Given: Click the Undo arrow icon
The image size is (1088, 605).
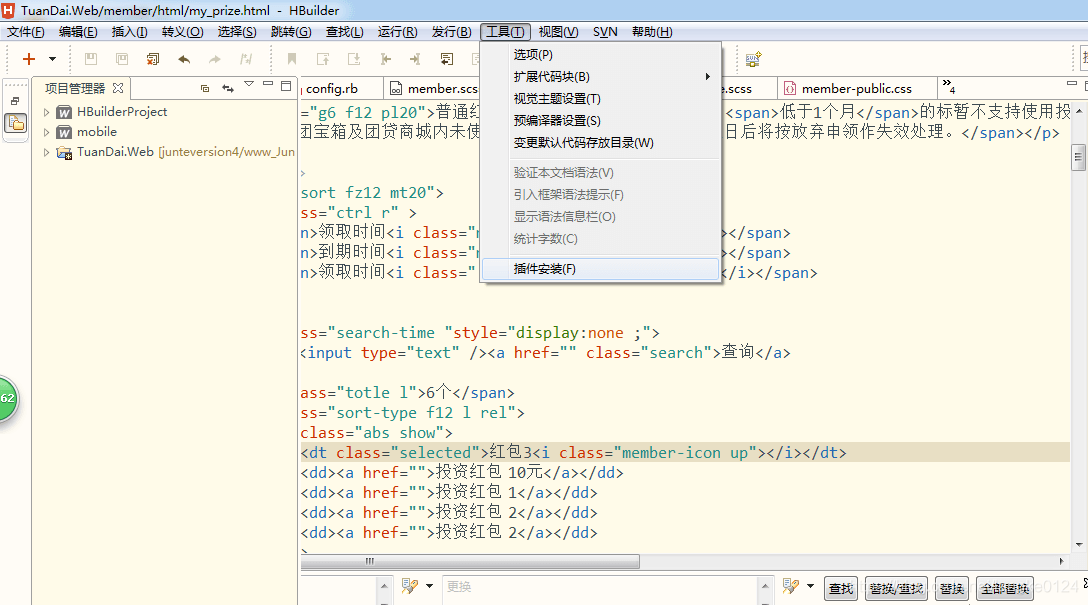Looking at the screenshot, I should point(184,59).
